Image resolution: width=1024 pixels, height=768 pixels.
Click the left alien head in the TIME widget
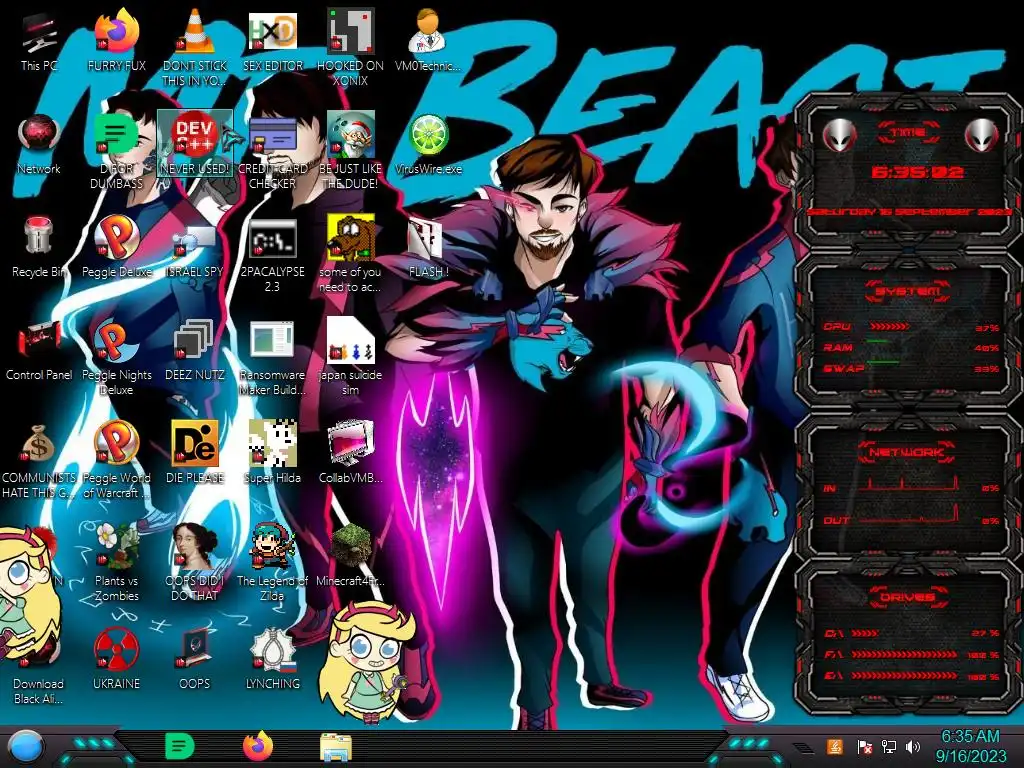[x=839, y=136]
